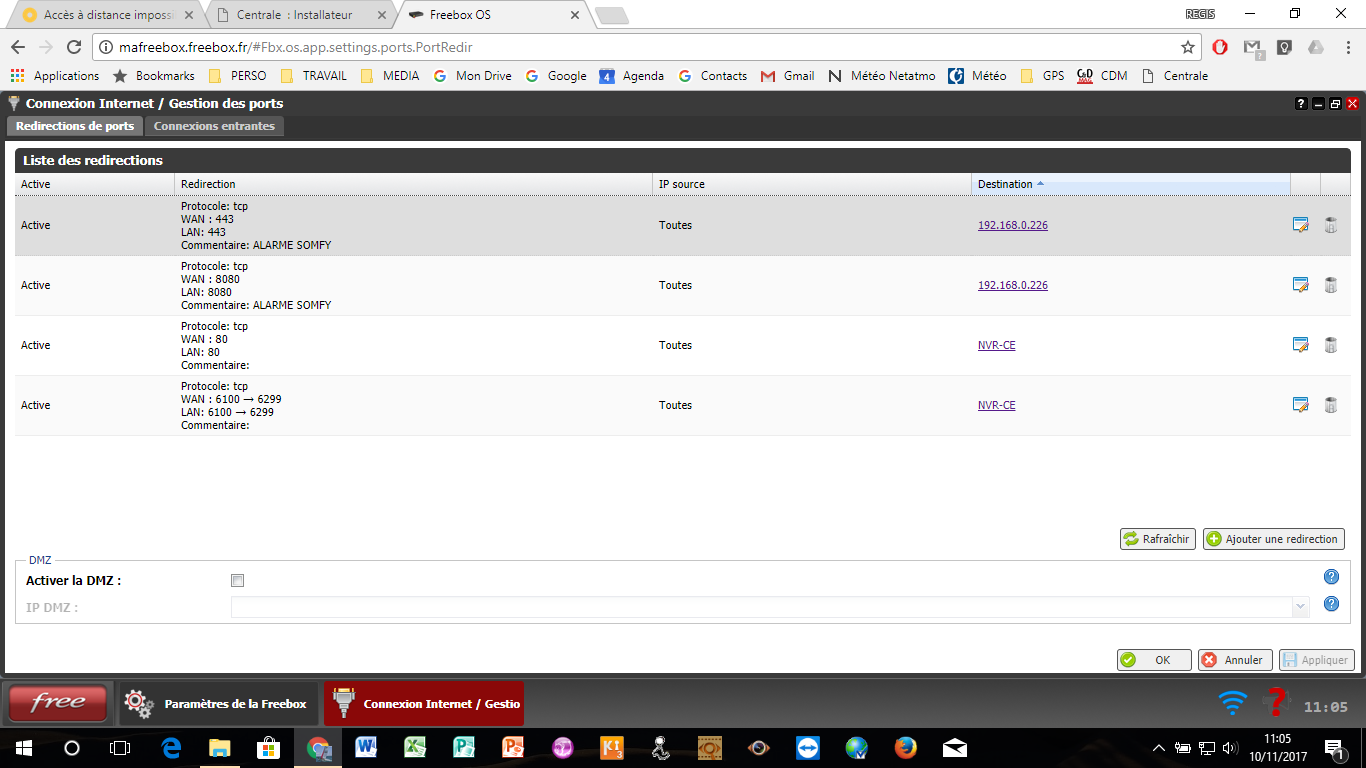Open the Mon Drive bookmark
Screen dimensions: 1366x768
click(472, 76)
